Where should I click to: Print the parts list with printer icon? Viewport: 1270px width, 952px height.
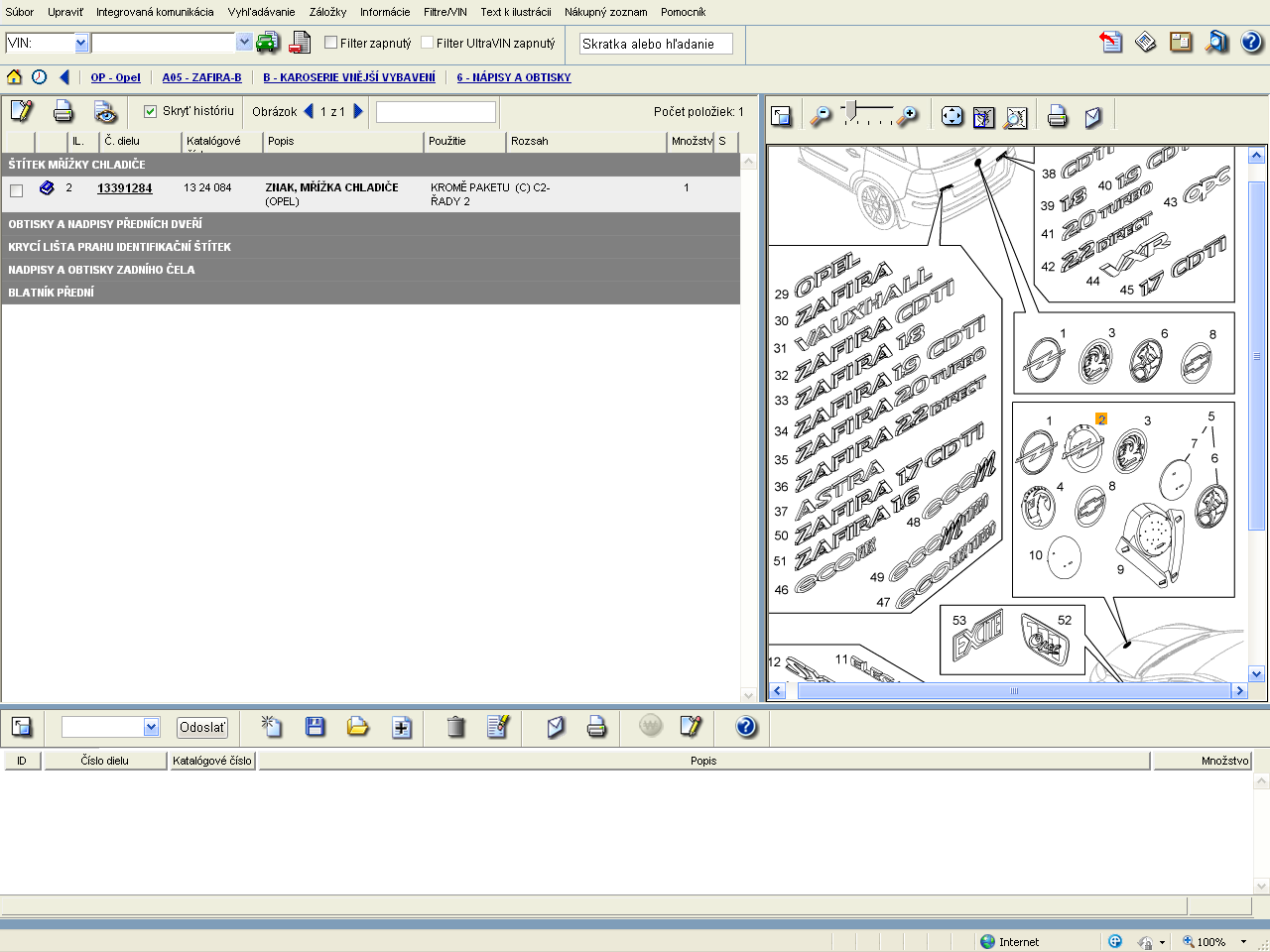(63, 111)
